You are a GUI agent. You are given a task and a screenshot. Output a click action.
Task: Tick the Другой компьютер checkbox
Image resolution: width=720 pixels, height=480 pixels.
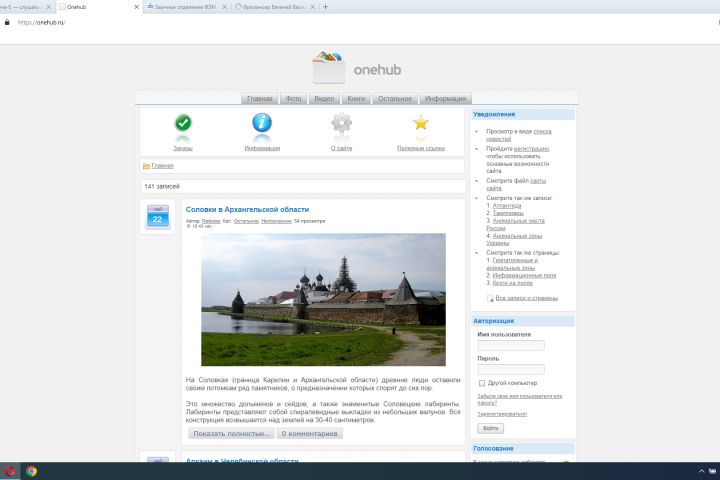point(482,383)
